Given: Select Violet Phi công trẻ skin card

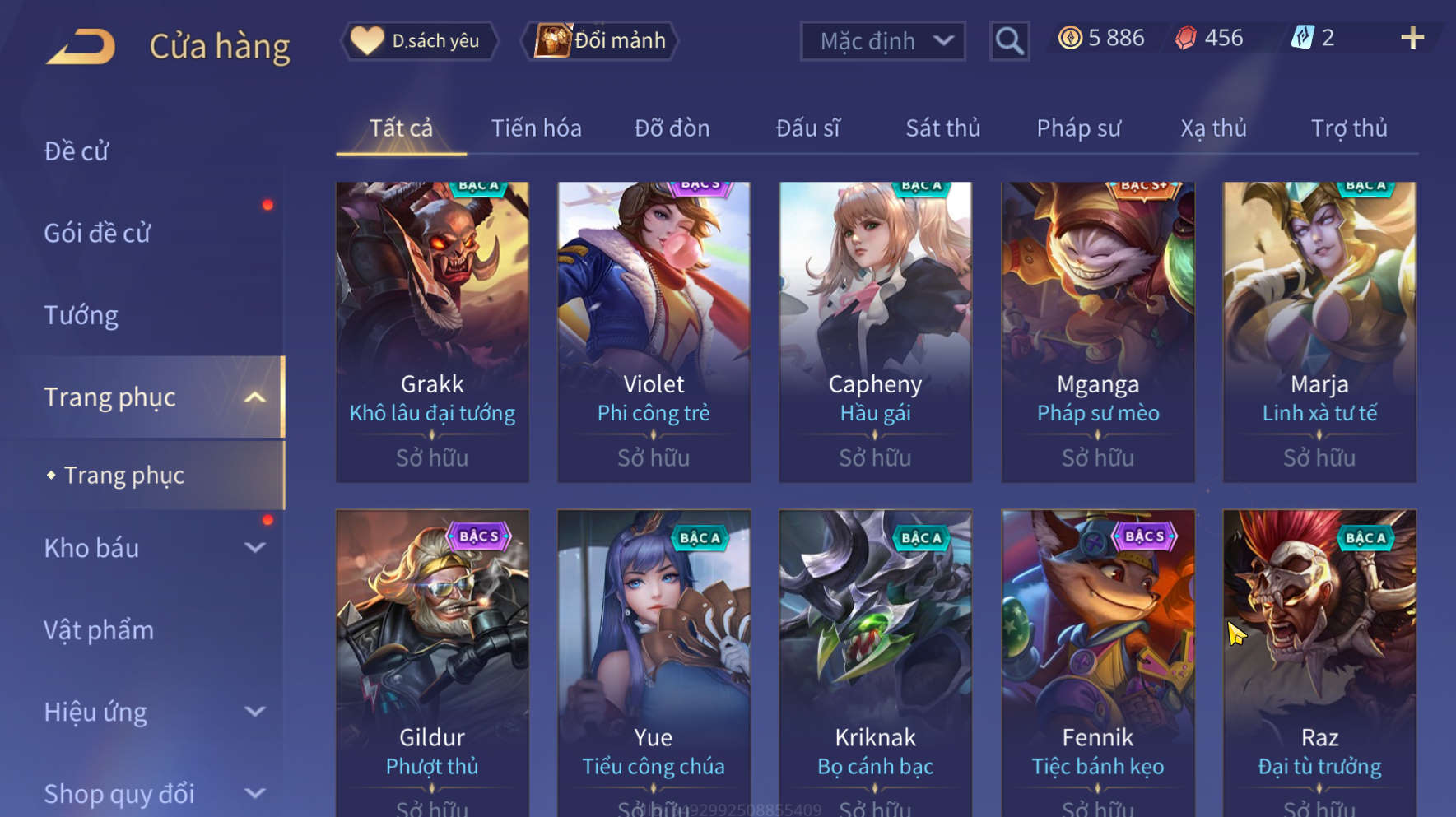Looking at the screenshot, I should [654, 332].
